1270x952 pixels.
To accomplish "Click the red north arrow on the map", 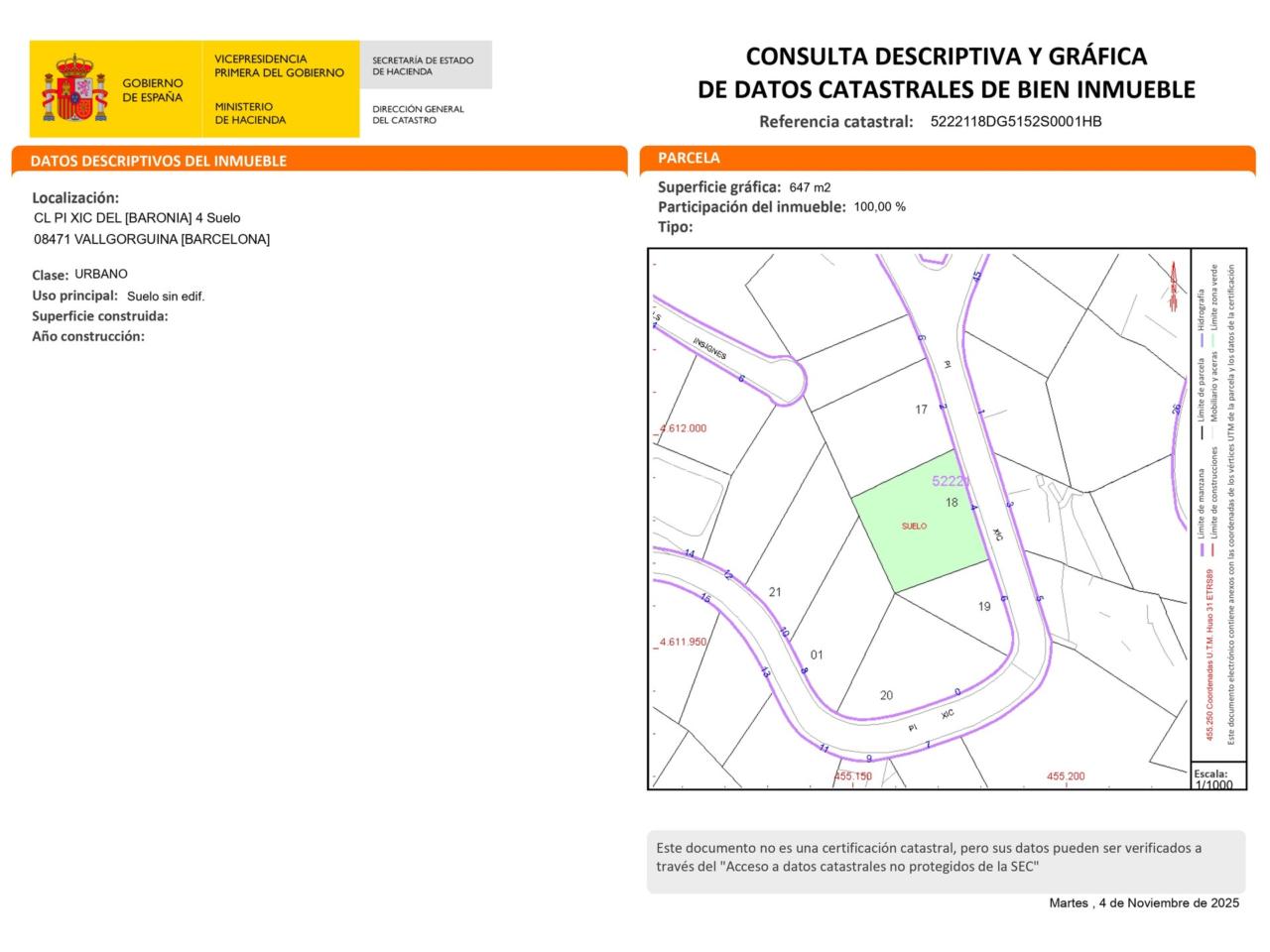I will click(x=1173, y=287).
